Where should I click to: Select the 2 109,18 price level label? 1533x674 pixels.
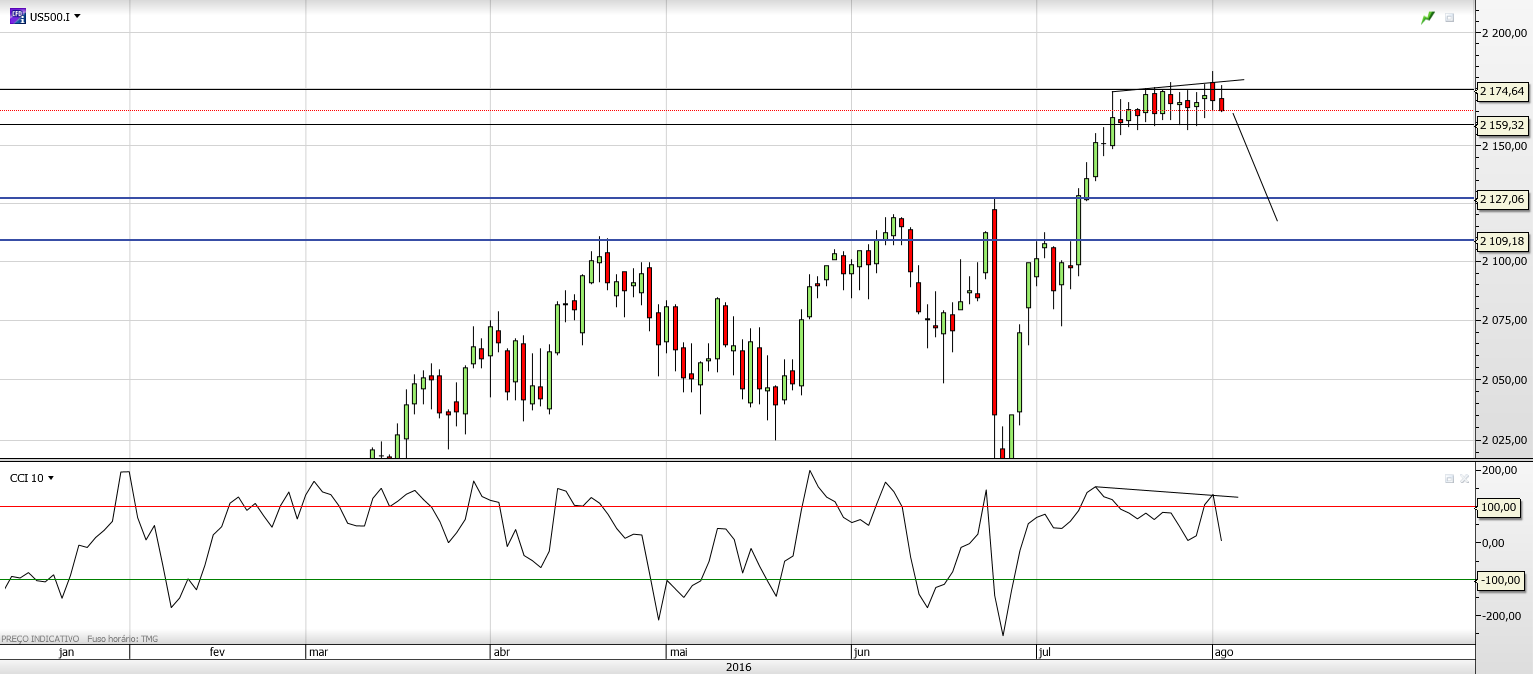1503,241
